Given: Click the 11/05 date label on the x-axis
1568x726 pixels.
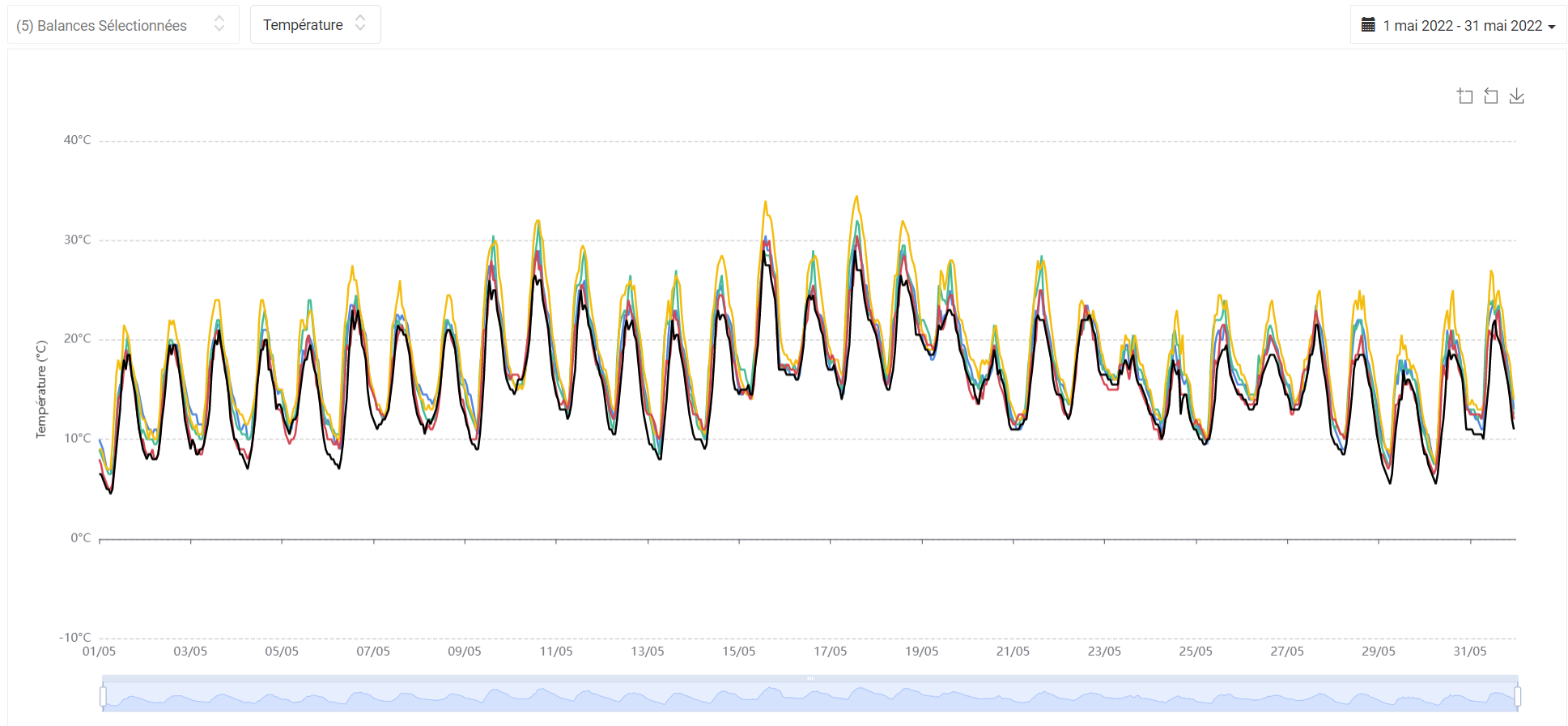Looking at the screenshot, I should pos(556,652).
